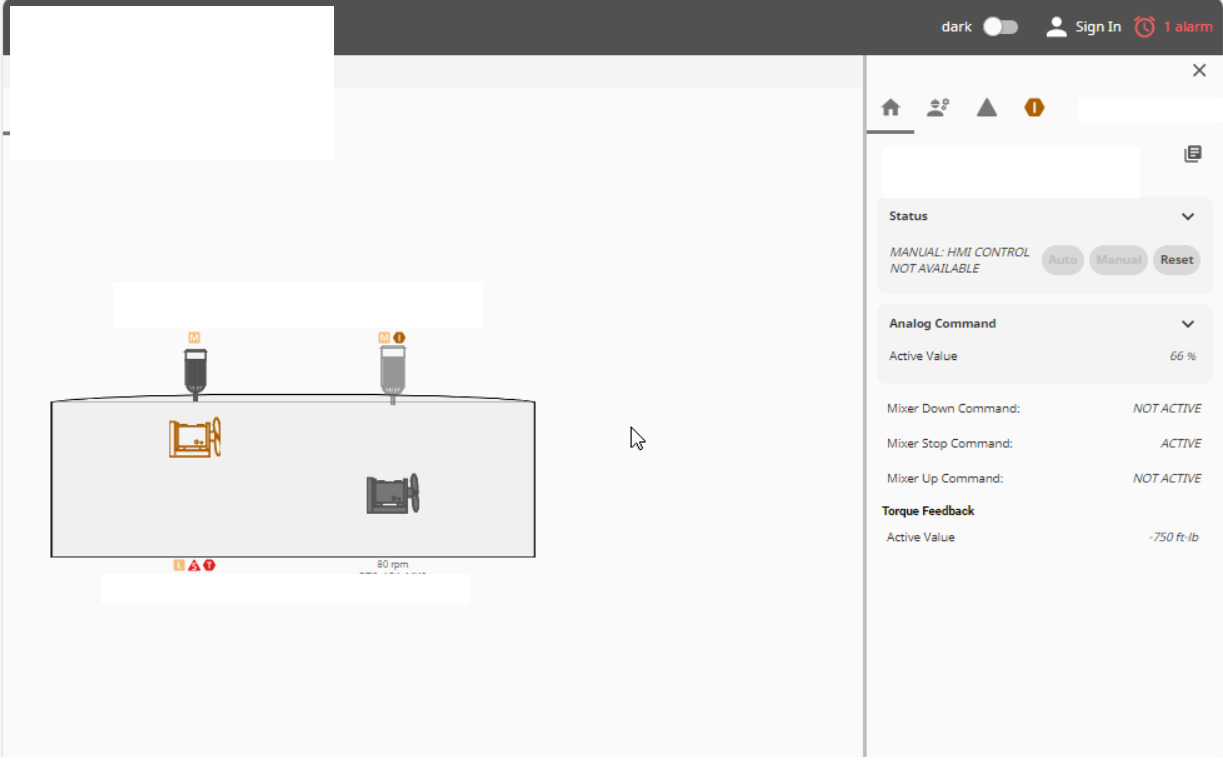This screenshot has height=765, width=1223.
Task: Switch mixer to Manual mode
Action: [1118, 260]
